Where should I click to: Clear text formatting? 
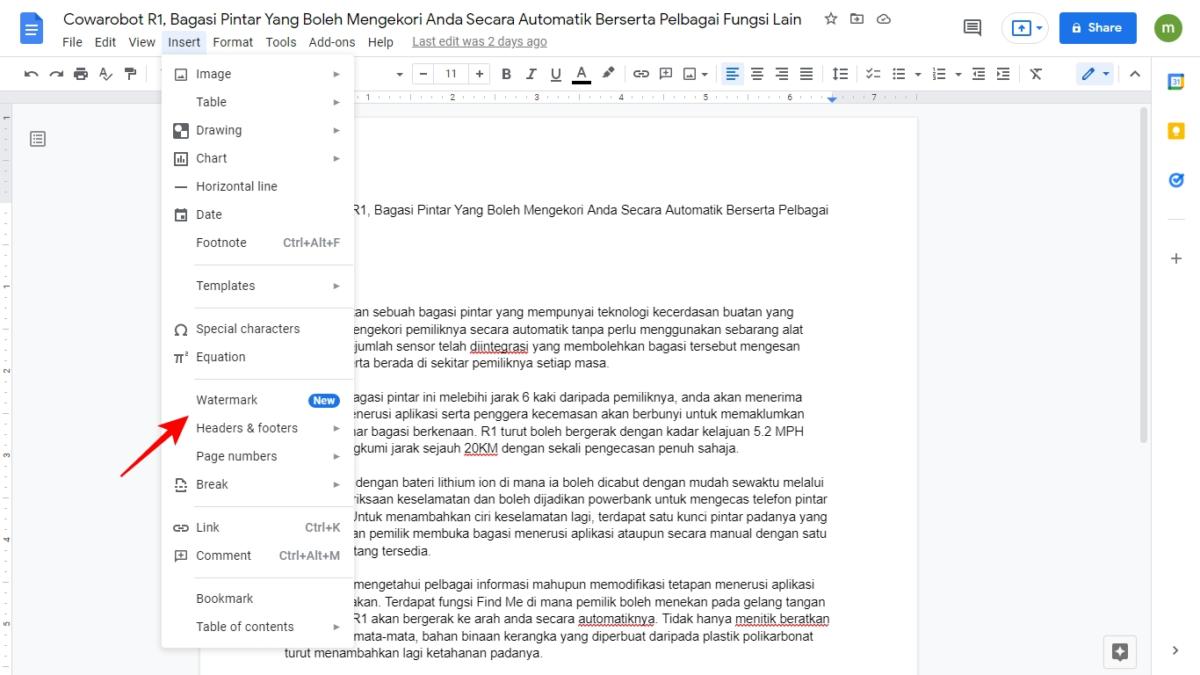tap(1036, 74)
